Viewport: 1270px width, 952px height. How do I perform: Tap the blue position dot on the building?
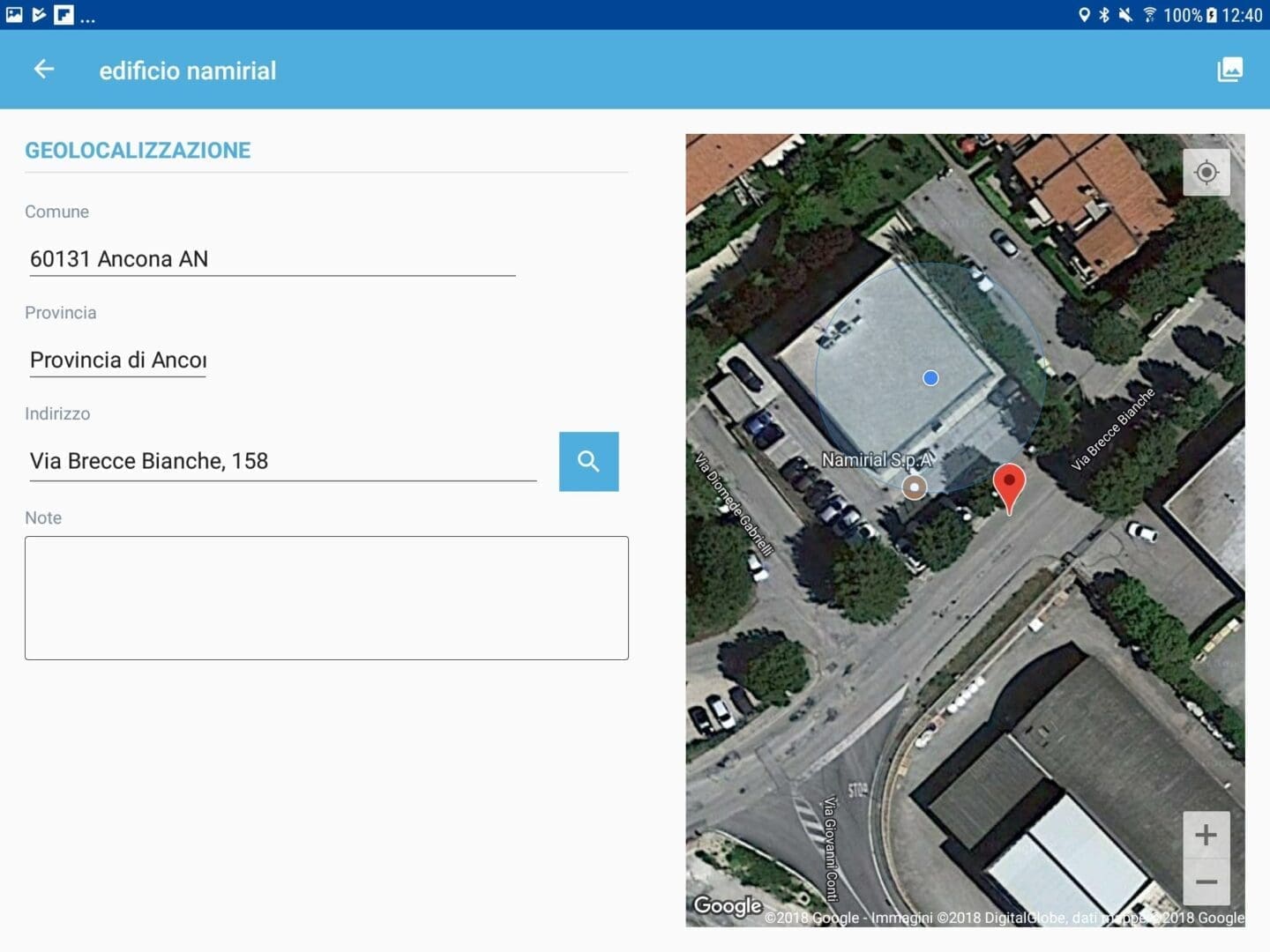click(930, 377)
